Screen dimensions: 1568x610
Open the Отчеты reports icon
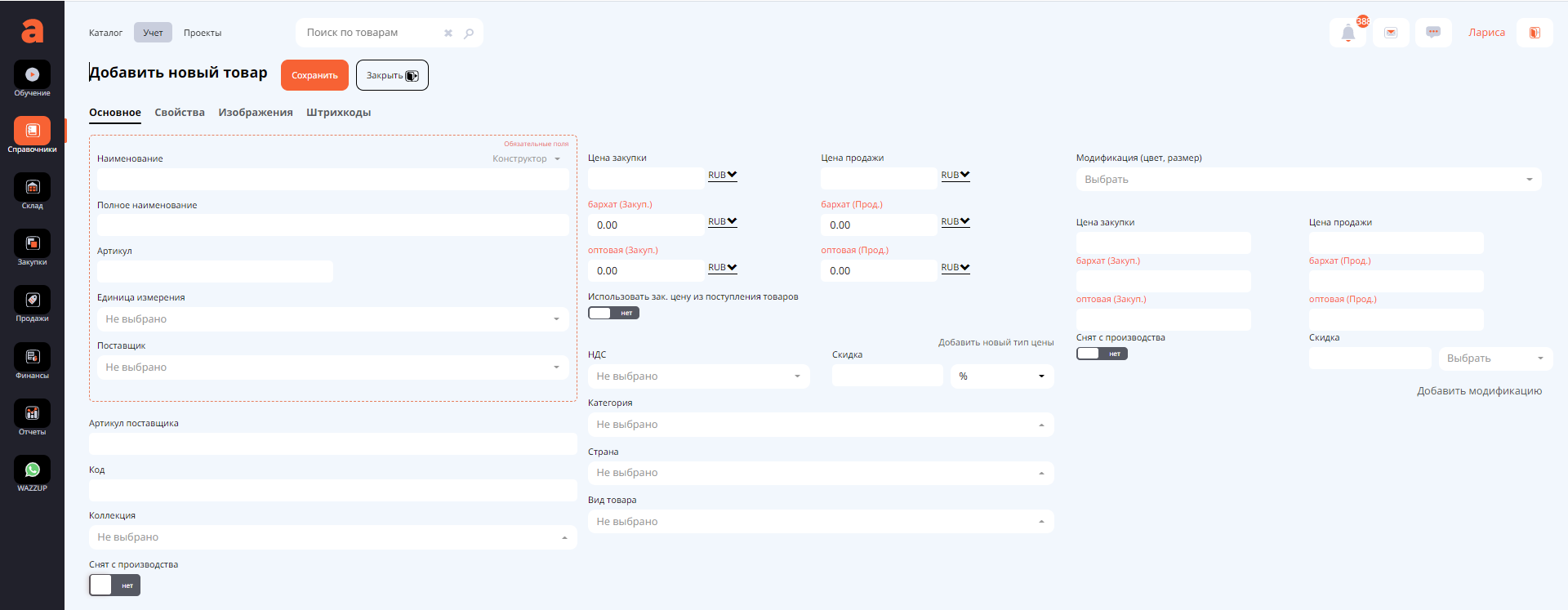point(32,414)
